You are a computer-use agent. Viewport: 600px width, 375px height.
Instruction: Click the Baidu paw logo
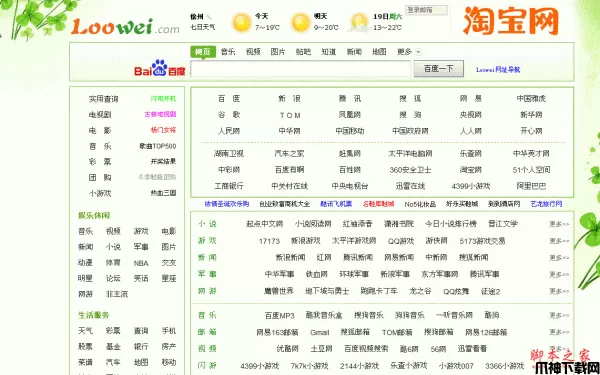pos(160,68)
